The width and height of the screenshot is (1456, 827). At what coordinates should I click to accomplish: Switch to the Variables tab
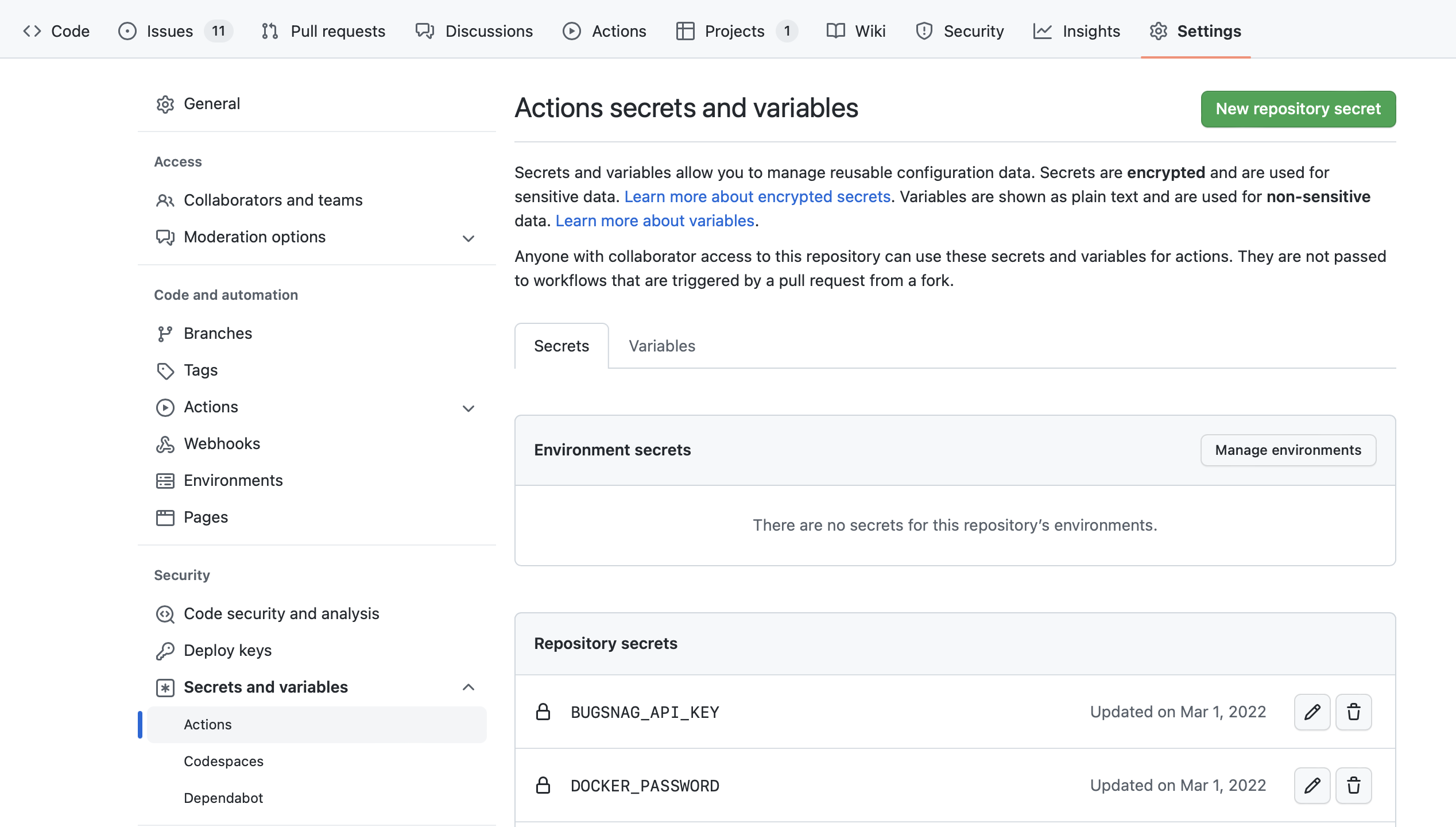click(661, 346)
